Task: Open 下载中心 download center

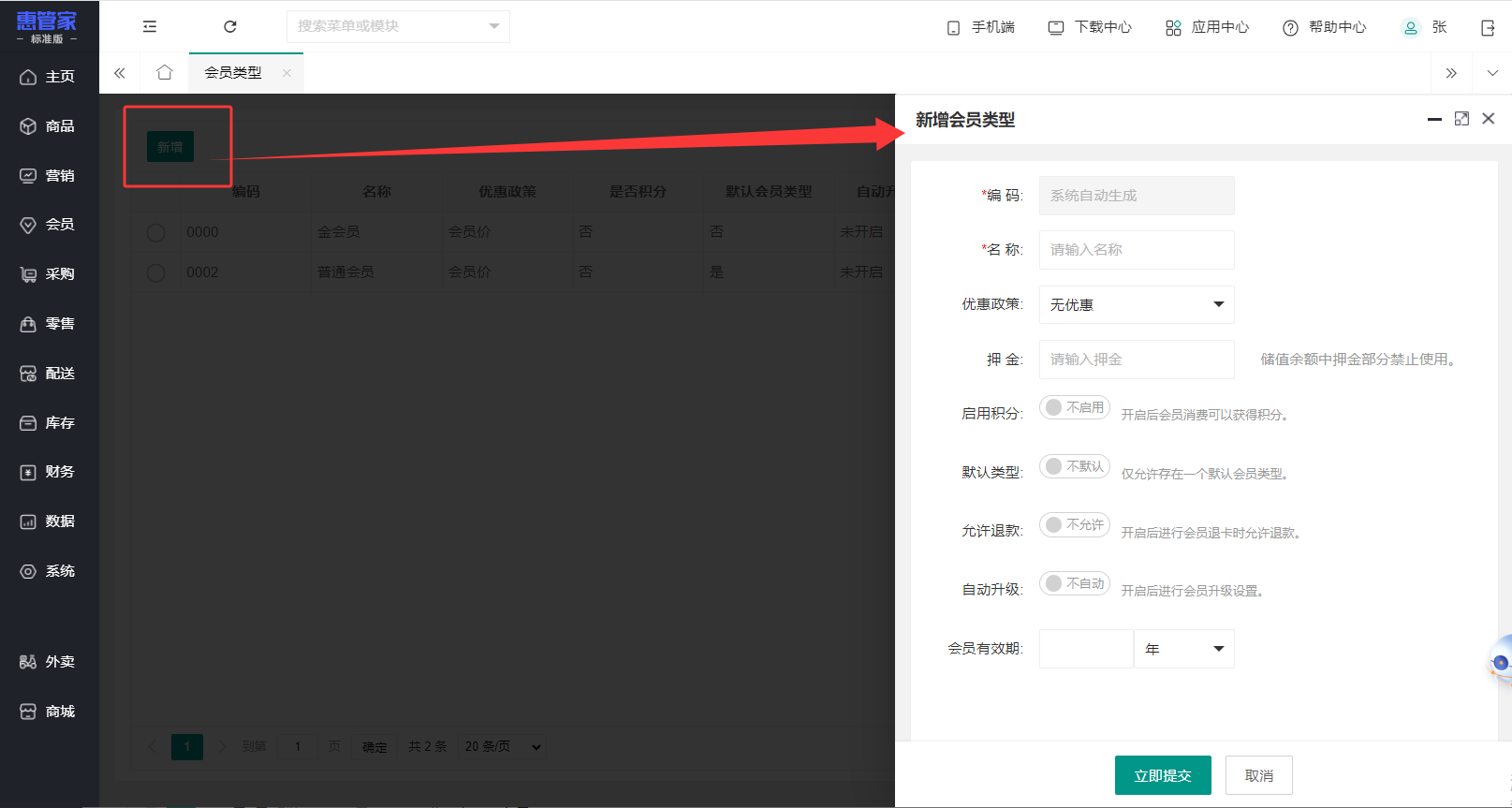Action: (1090, 27)
